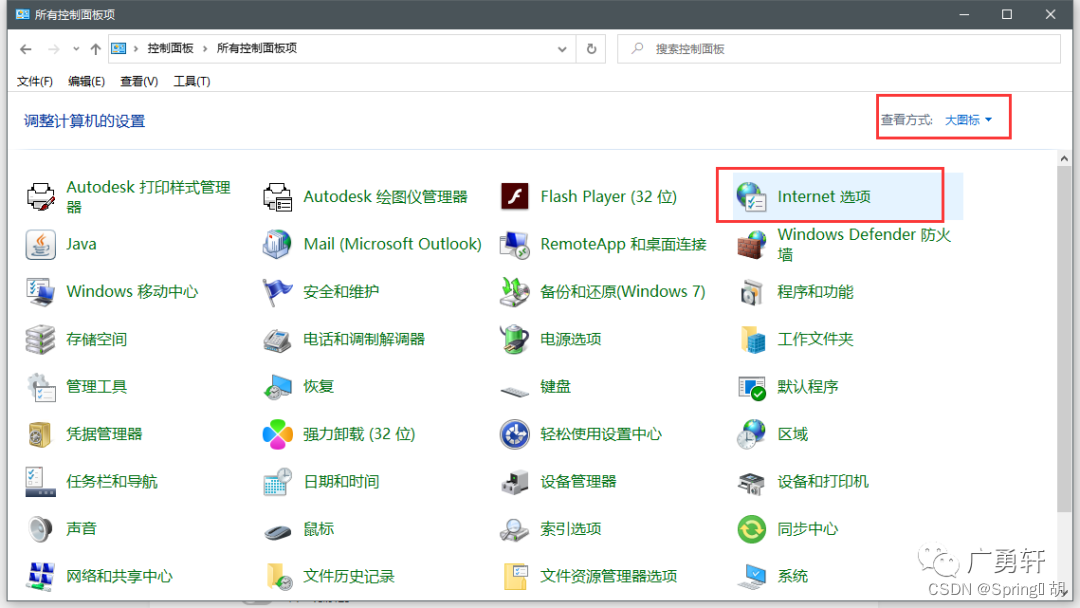Go back with the back arrow button
This screenshot has width=1080, height=608.
click(x=26, y=49)
